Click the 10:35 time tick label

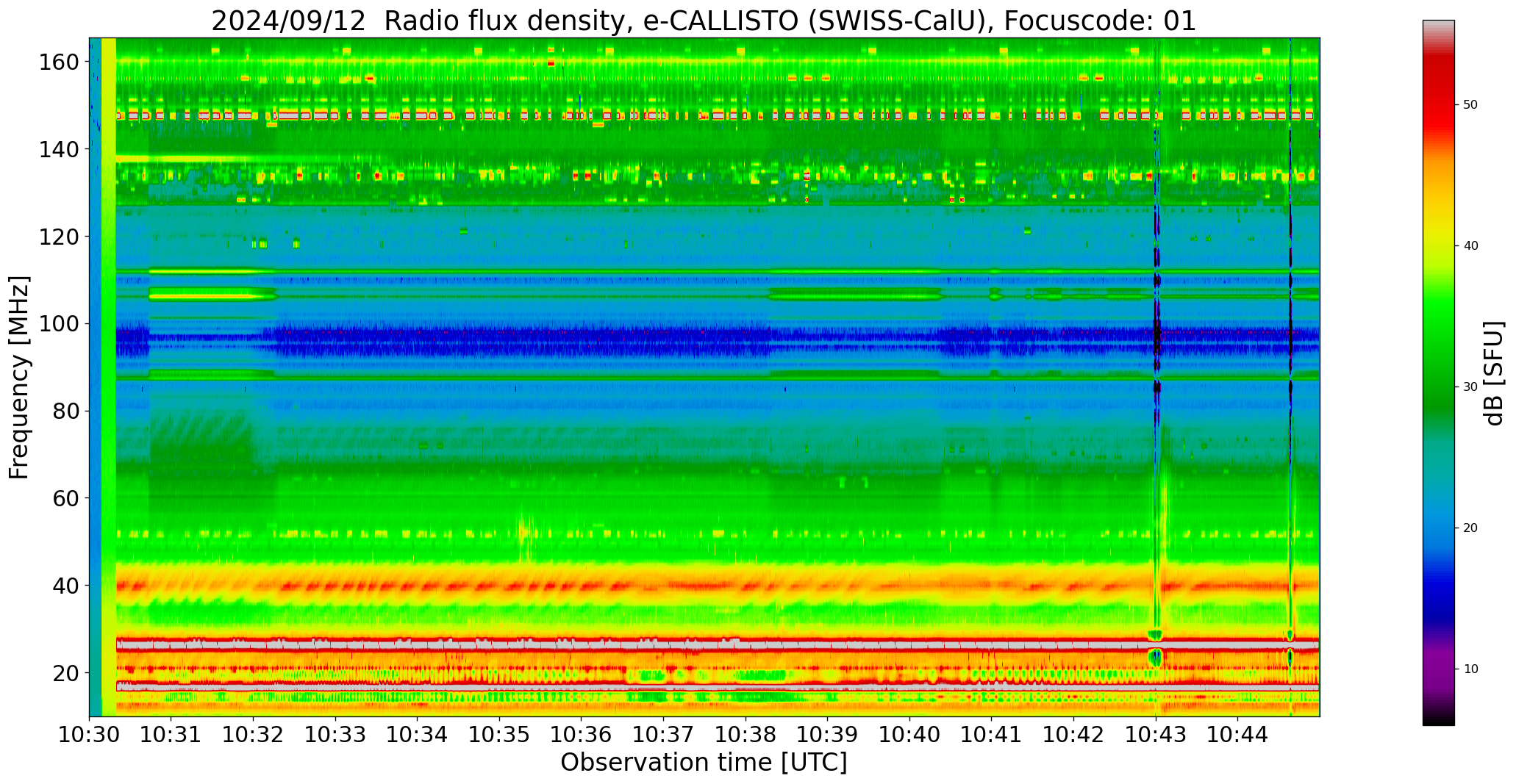pos(499,734)
